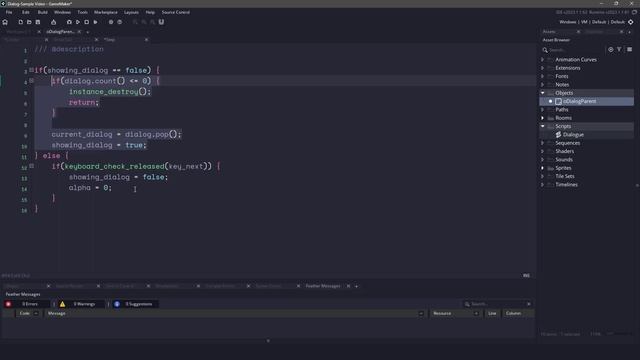Click the Feather Messages search field
Screen dimensions: 640x360
click(497, 304)
